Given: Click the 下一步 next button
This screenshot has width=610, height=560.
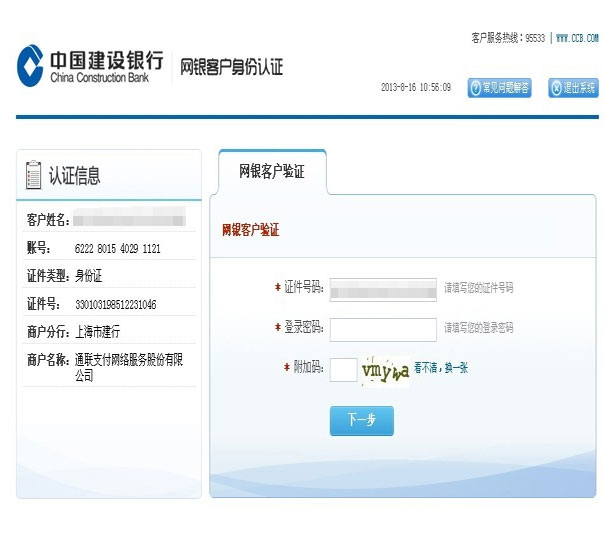Looking at the screenshot, I should (362, 421).
